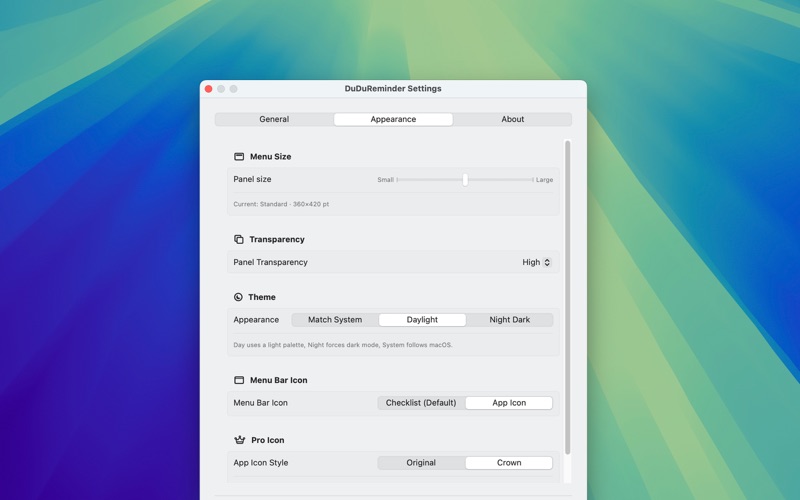The height and width of the screenshot is (500, 800).
Task: Click the Pro Icon crown icon
Action: click(239, 440)
